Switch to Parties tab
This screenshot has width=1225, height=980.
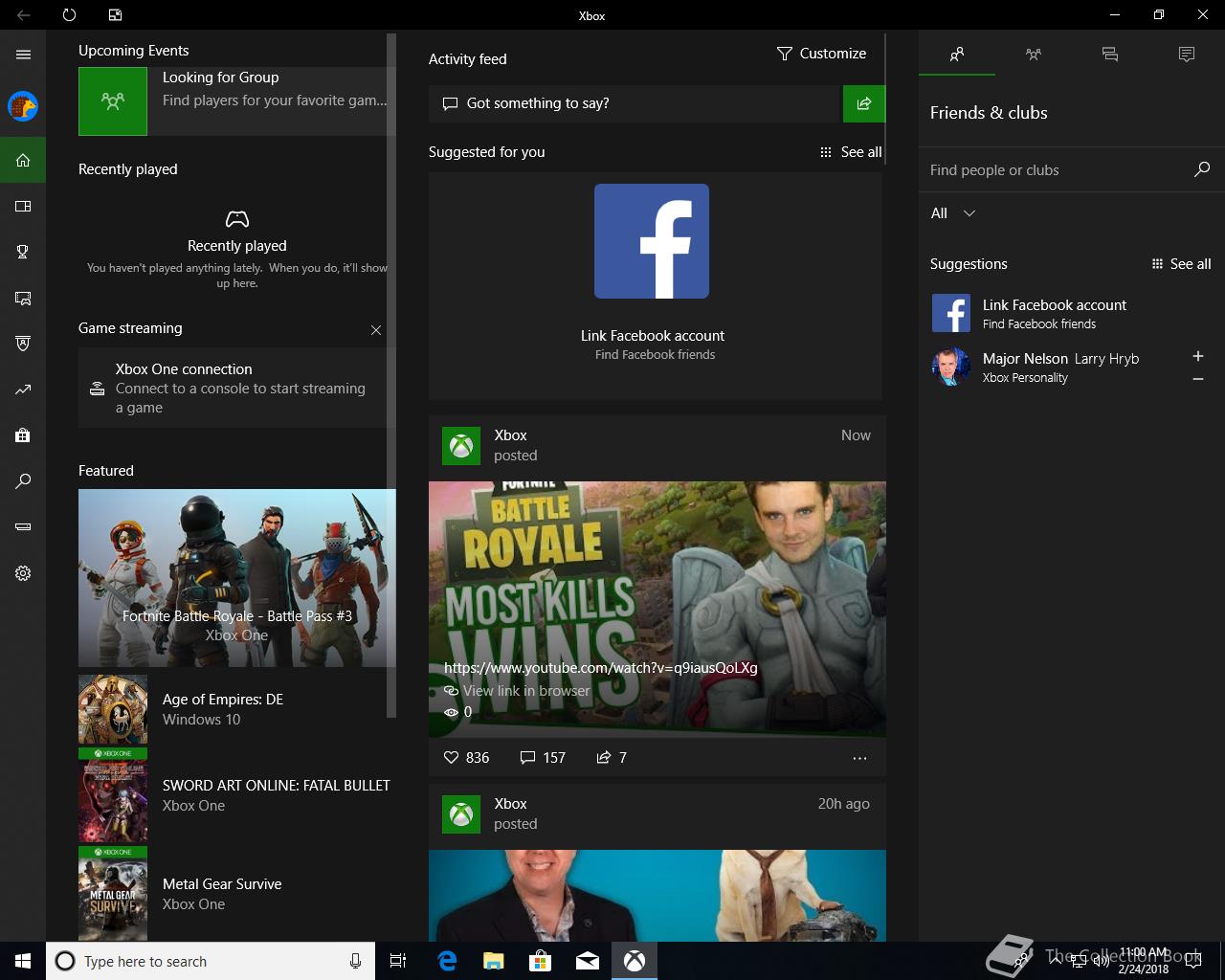(1034, 55)
